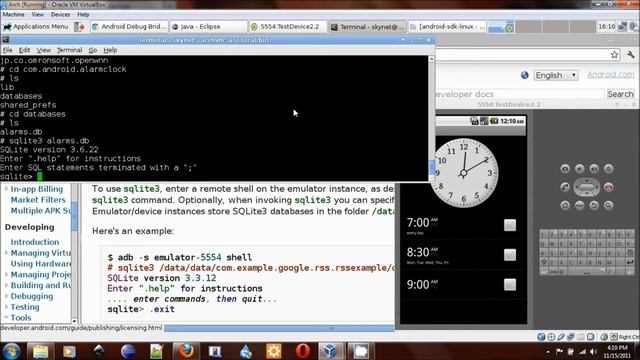Click the emulator back button
The height and width of the screenshot is (360, 640).
594,205
